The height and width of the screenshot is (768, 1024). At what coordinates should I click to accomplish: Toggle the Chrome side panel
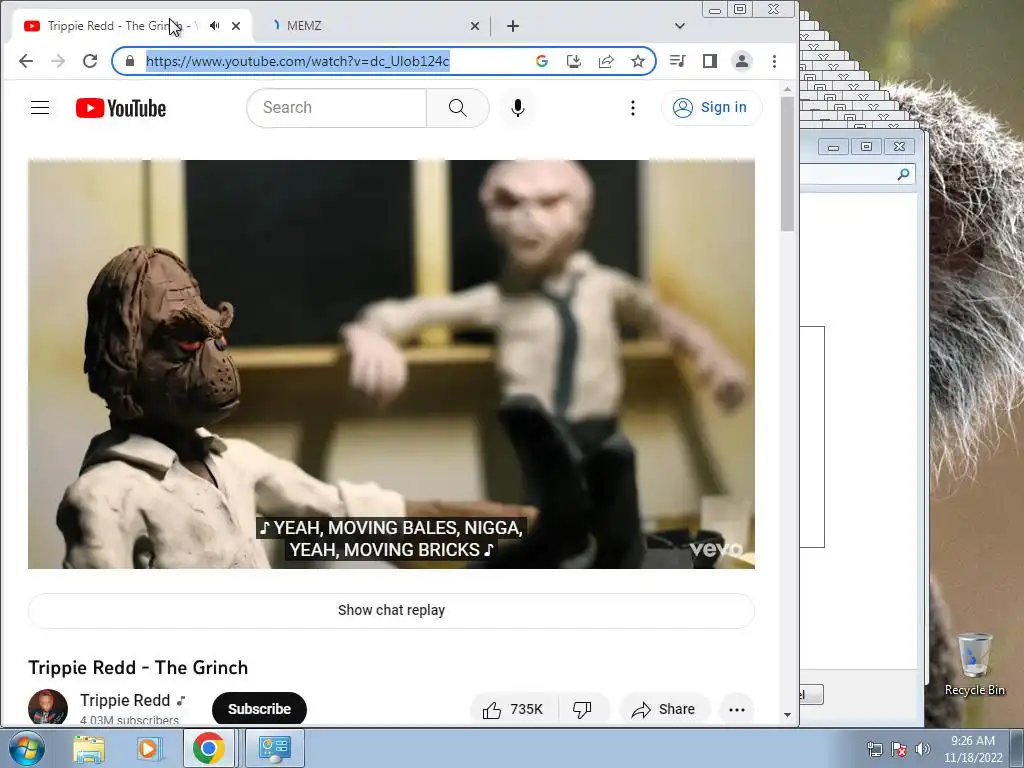710,61
